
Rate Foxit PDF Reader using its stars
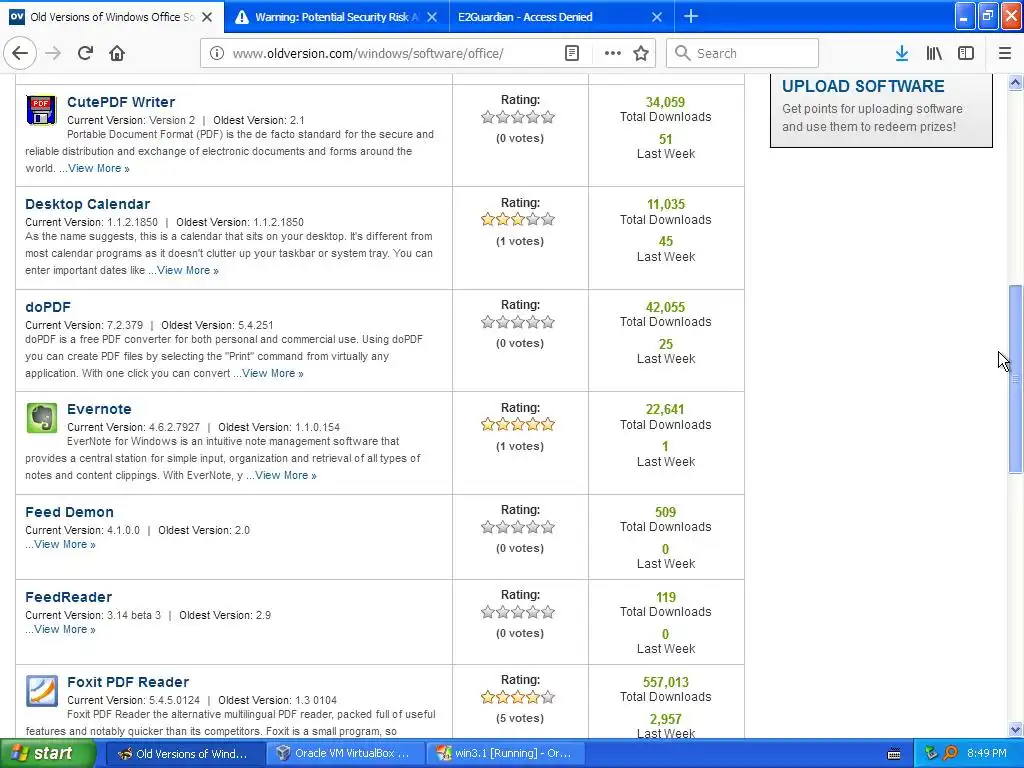pyautogui.click(x=518, y=697)
